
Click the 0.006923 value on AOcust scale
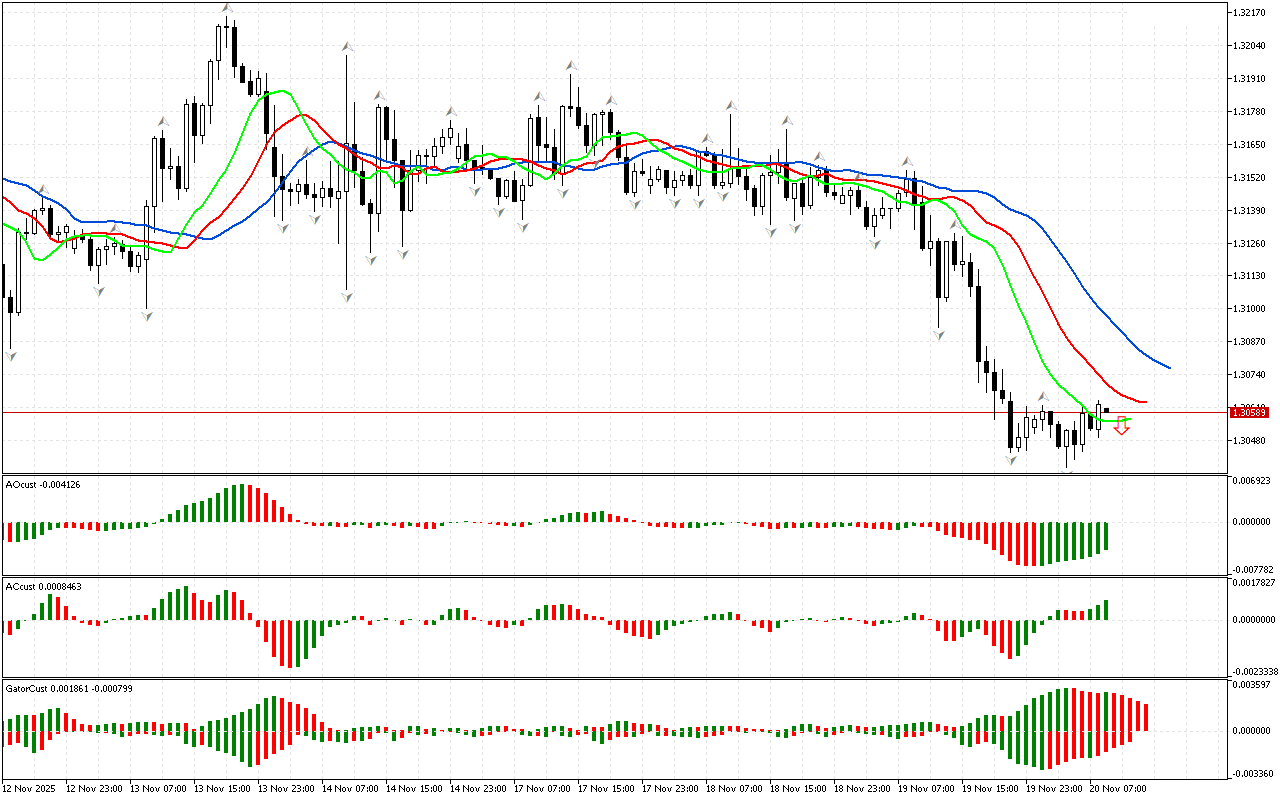1253,482
